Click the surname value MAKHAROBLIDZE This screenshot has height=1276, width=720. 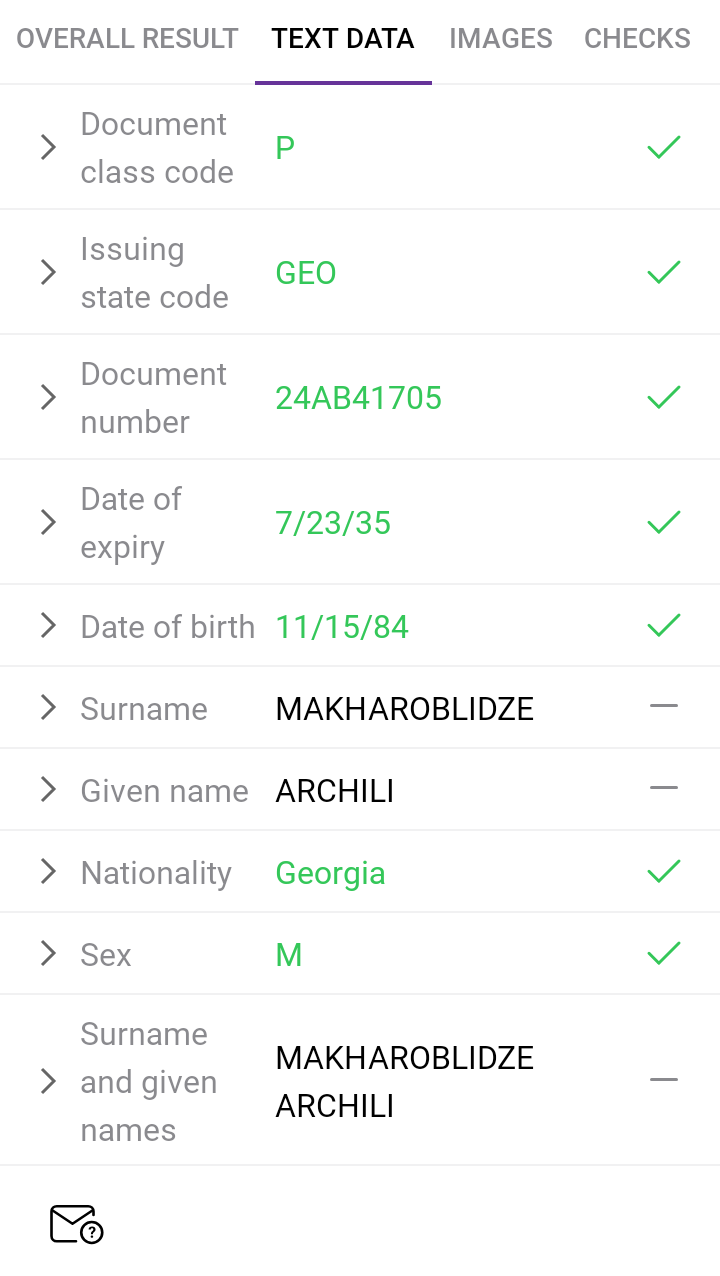coord(404,709)
